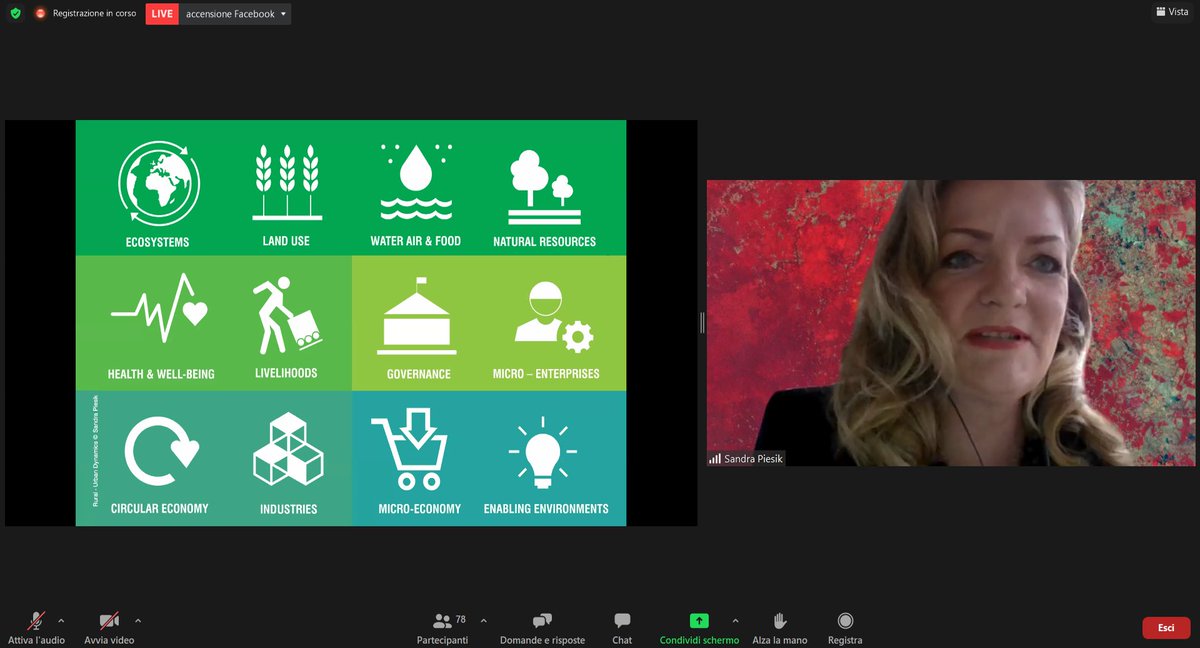Click the Circular Economy arrow icon

pos(161,451)
